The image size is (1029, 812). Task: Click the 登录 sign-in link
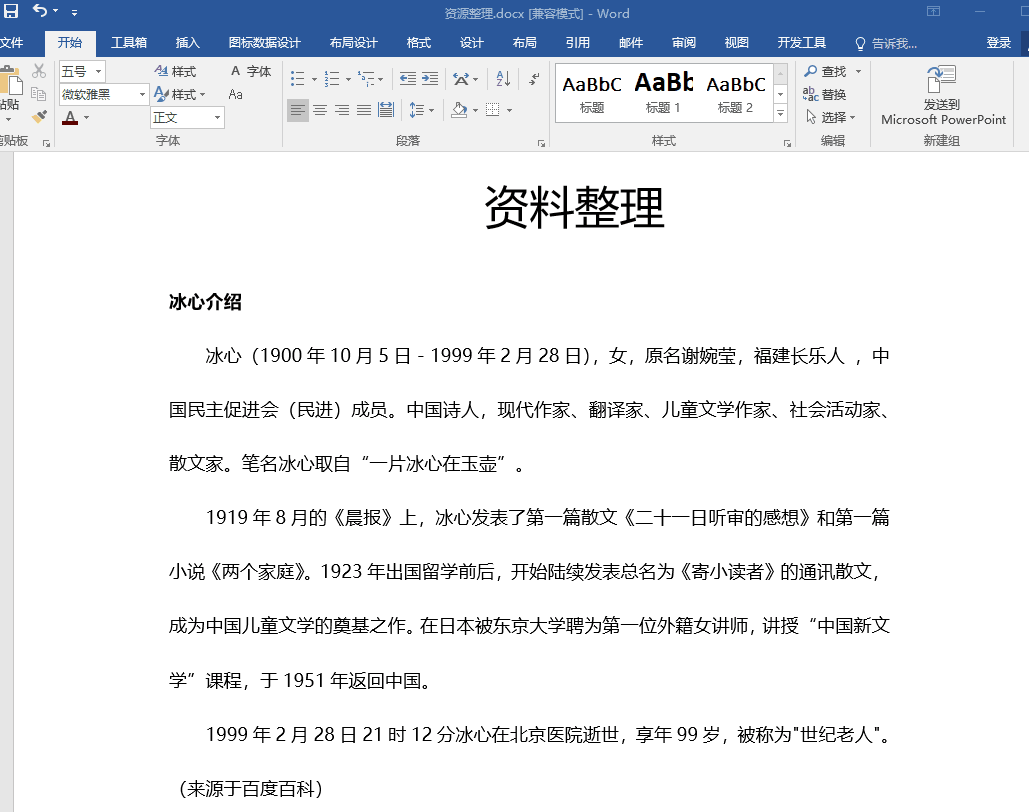[999, 43]
